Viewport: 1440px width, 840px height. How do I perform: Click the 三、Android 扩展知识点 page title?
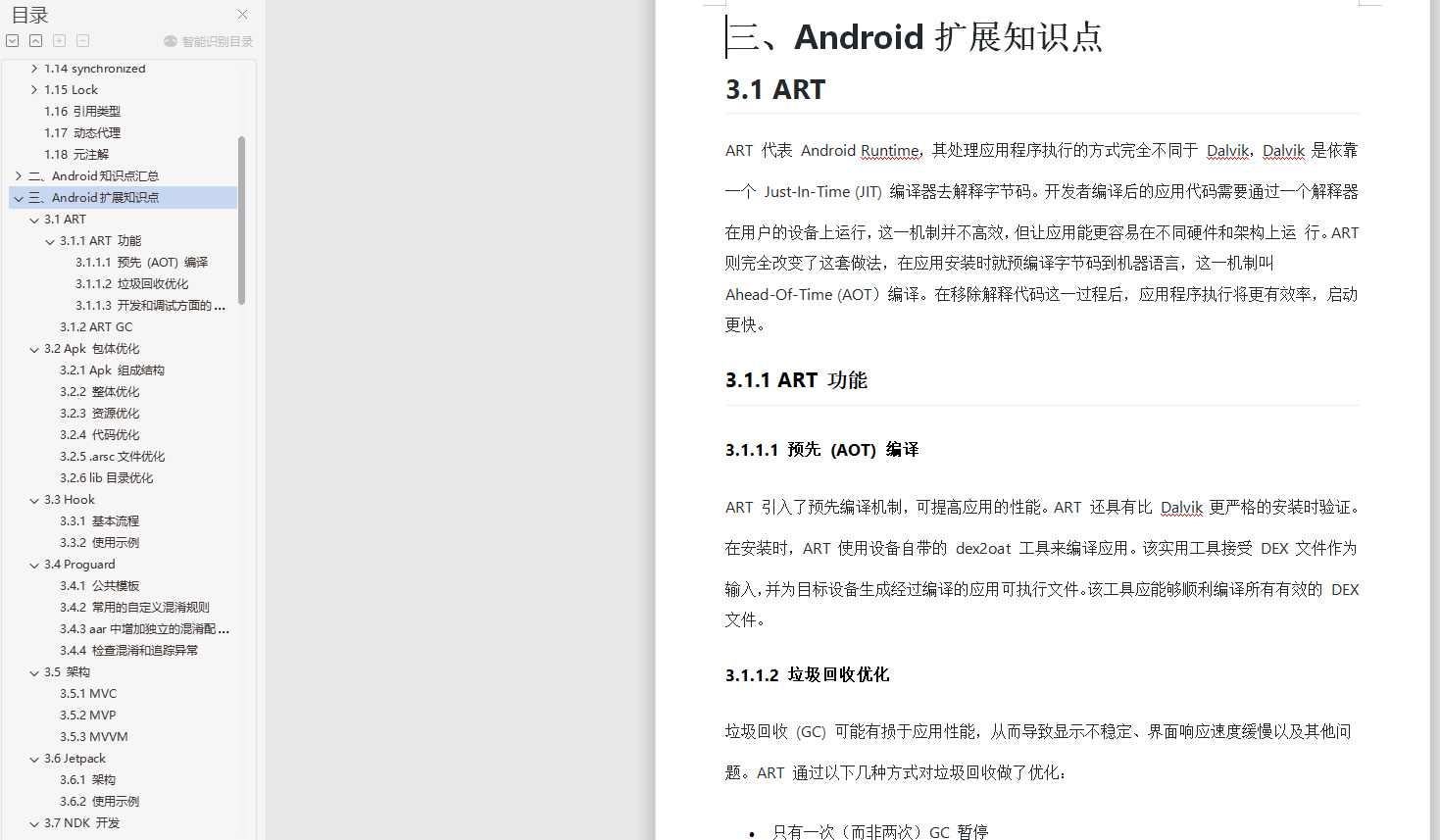click(916, 37)
